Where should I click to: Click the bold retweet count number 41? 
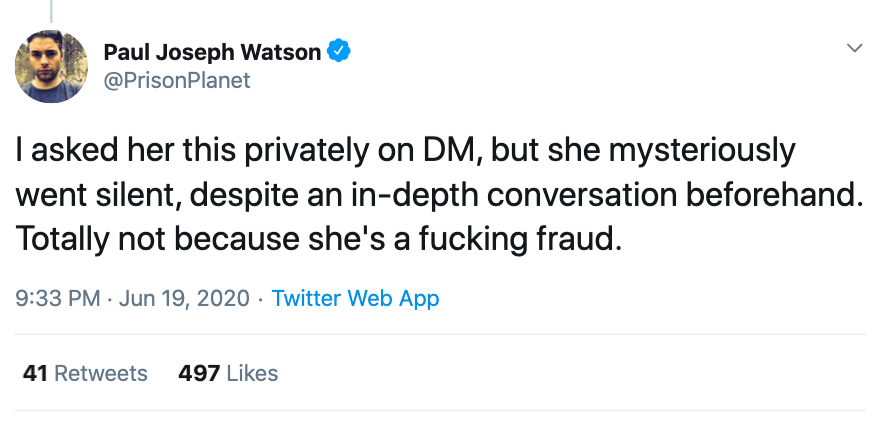[x=35, y=373]
